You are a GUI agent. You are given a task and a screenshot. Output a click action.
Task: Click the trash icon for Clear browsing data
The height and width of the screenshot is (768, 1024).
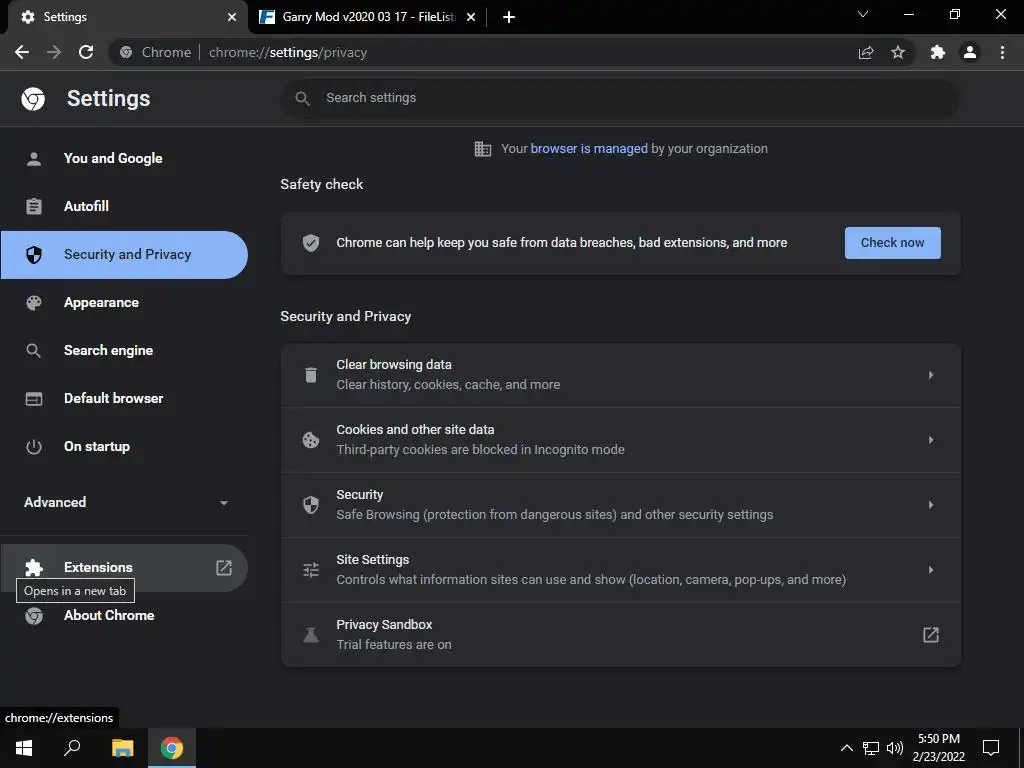coord(311,375)
